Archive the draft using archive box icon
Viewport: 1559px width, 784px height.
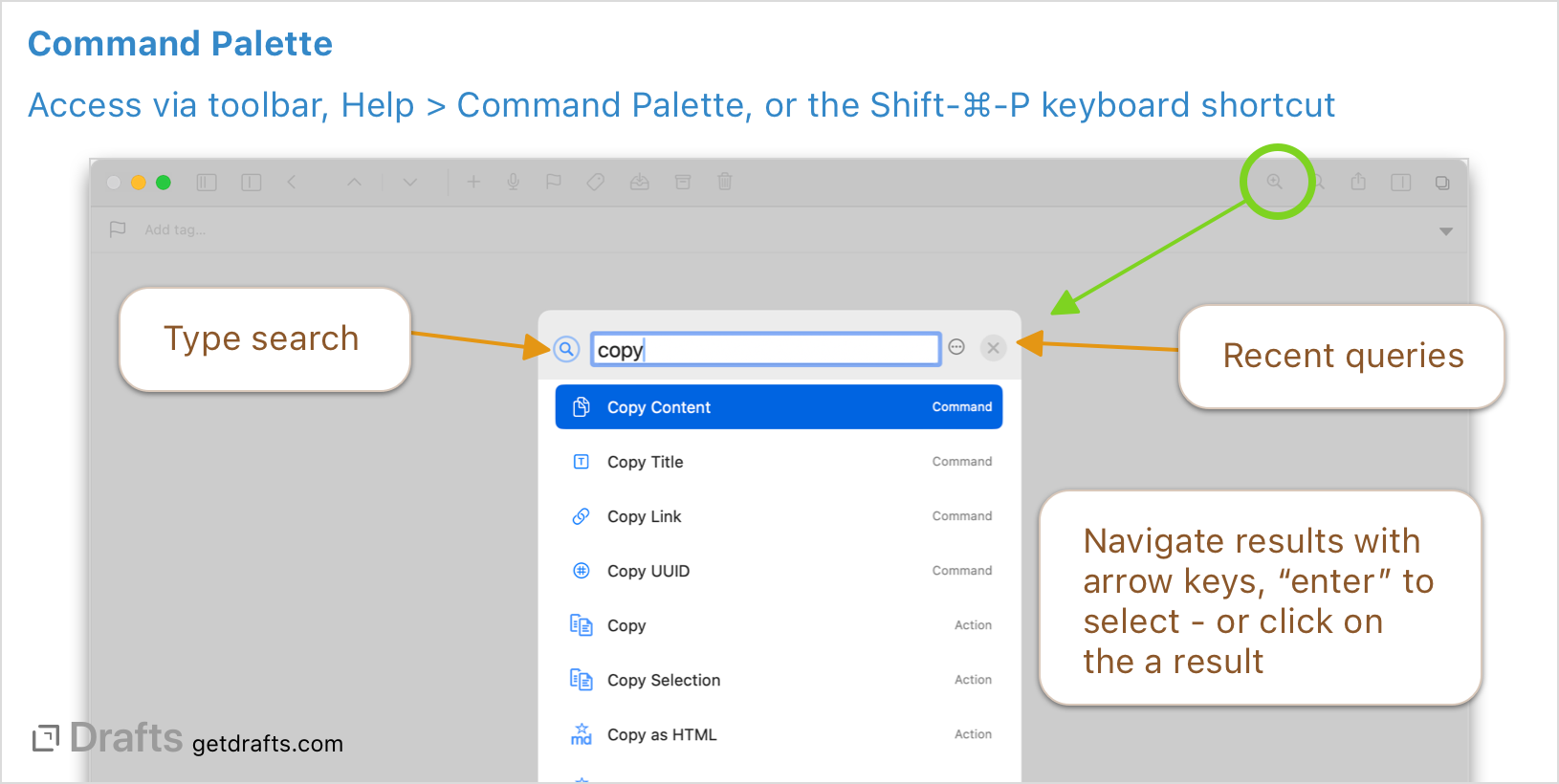tap(683, 182)
